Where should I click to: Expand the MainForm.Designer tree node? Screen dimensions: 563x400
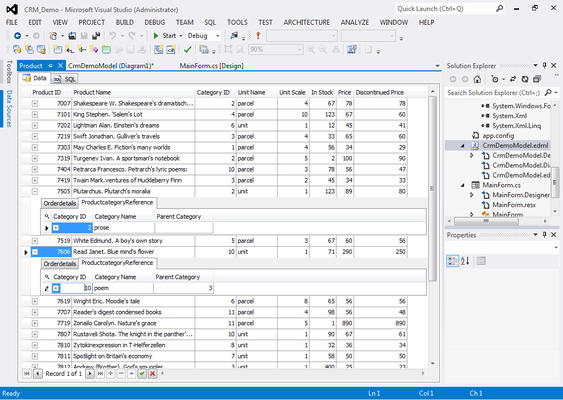click(x=472, y=195)
